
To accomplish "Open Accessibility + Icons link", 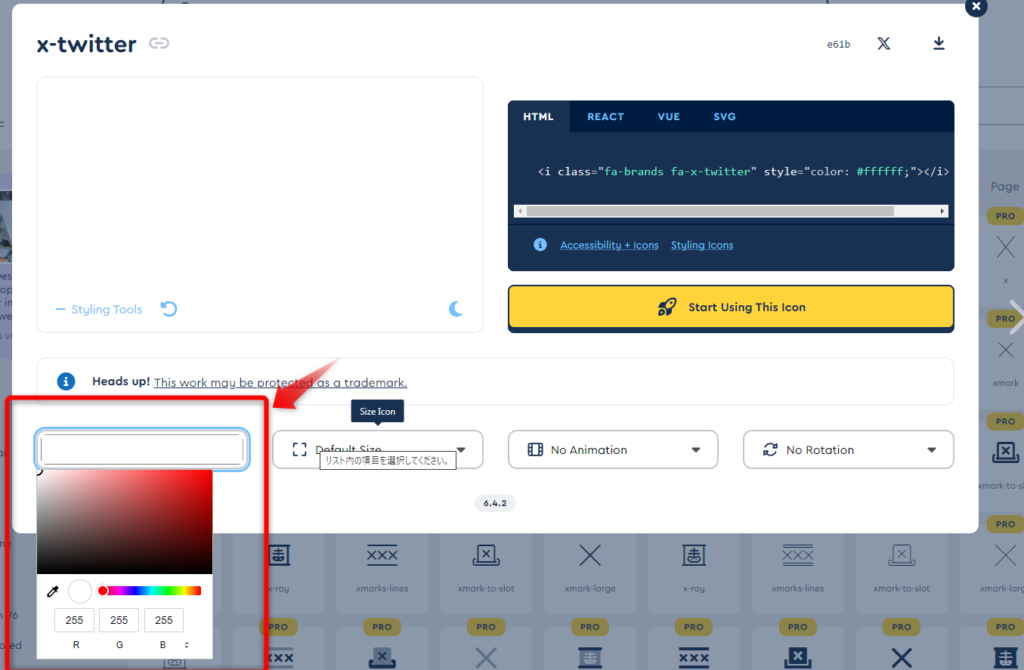I will (609, 245).
